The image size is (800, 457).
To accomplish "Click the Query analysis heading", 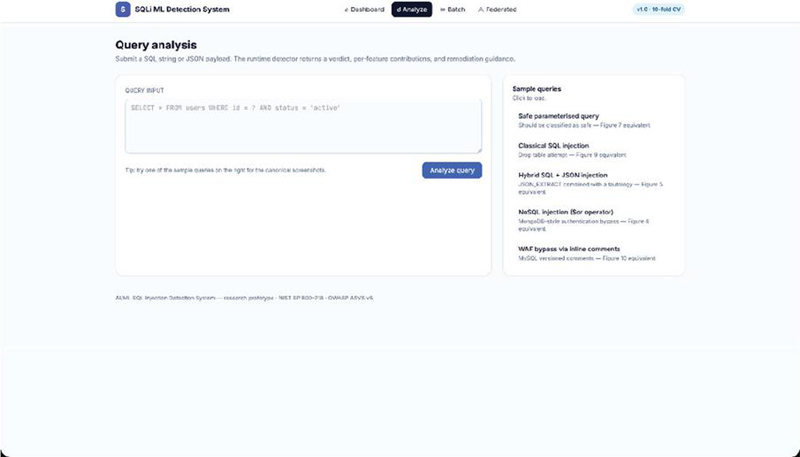I will pos(156,45).
